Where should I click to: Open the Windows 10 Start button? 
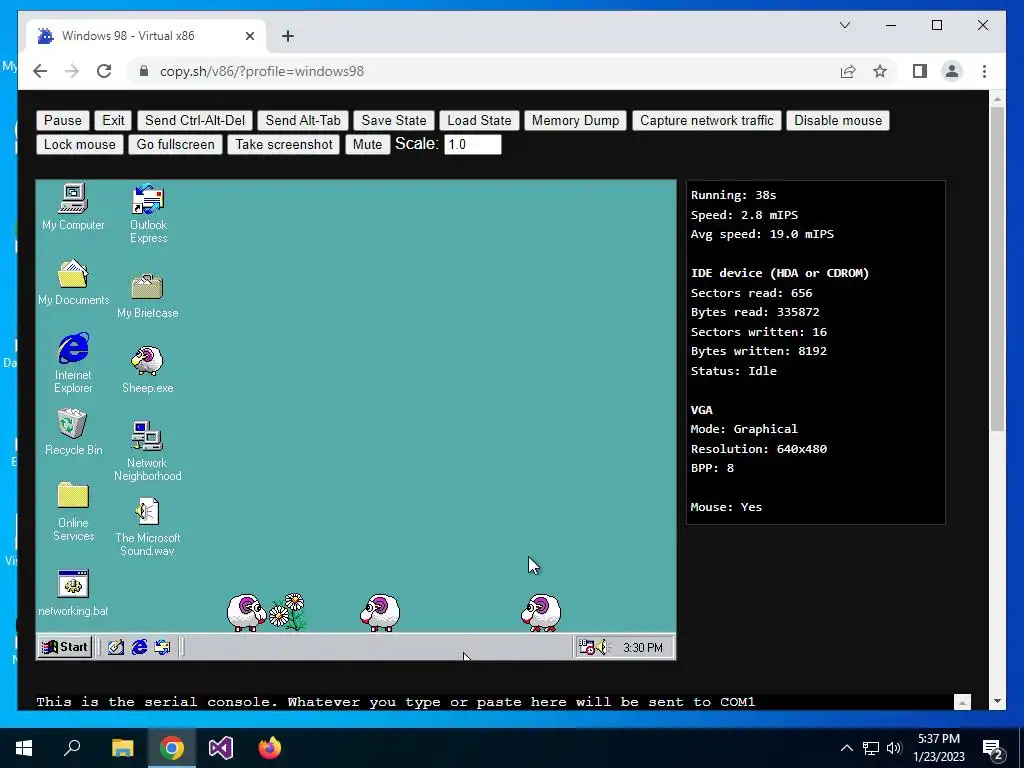click(24, 748)
